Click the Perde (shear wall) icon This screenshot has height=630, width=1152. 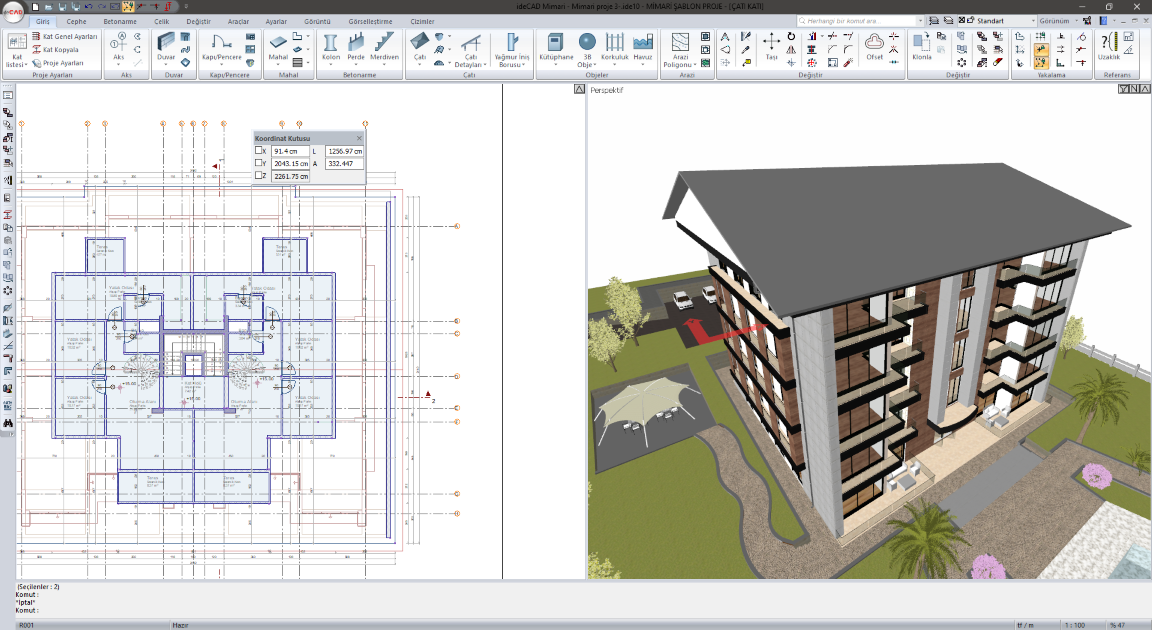pyautogui.click(x=356, y=44)
